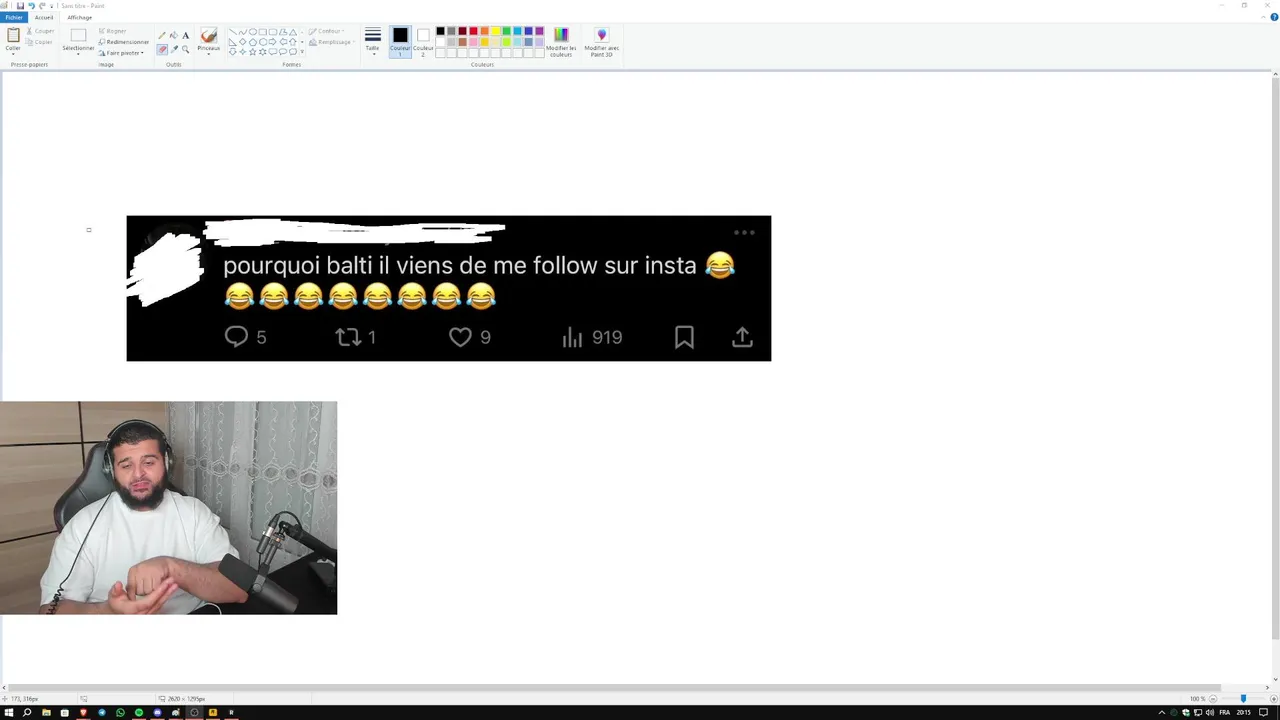Click the Undo arrow in title bar
The width and height of the screenshot is (1280, 720).
coord(31,5)
